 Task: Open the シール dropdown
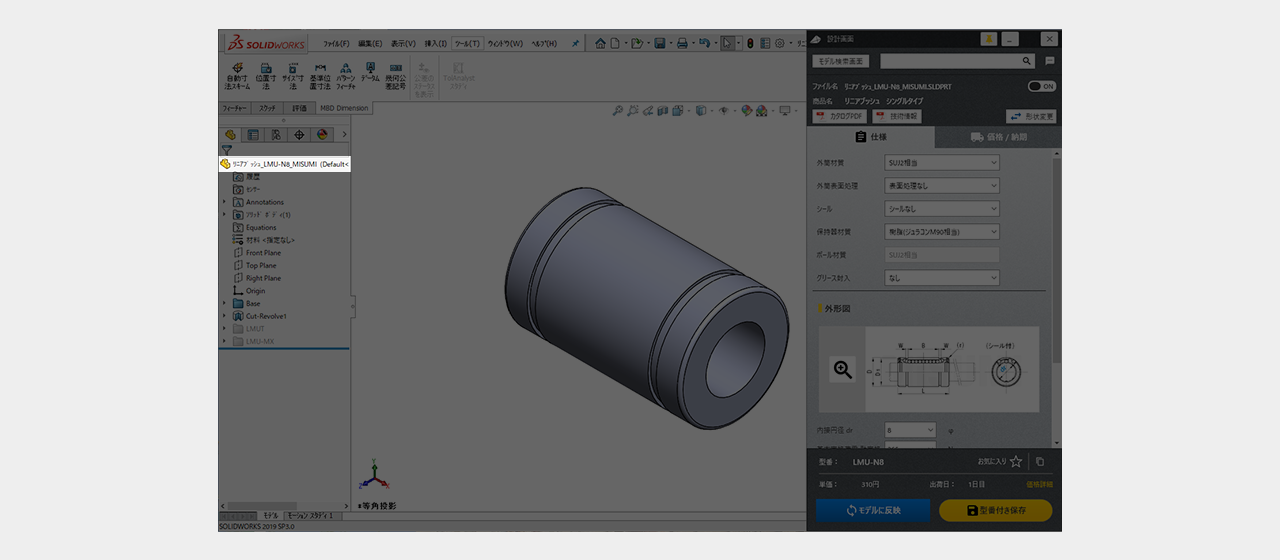point(942,209)
